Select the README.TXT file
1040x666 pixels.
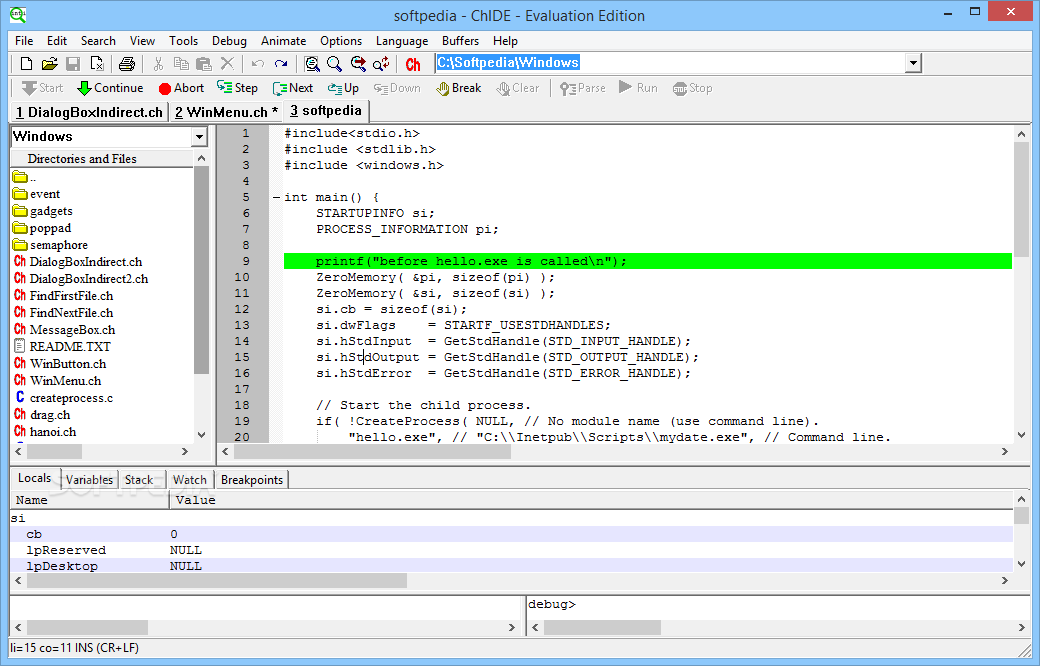point(62,346)
